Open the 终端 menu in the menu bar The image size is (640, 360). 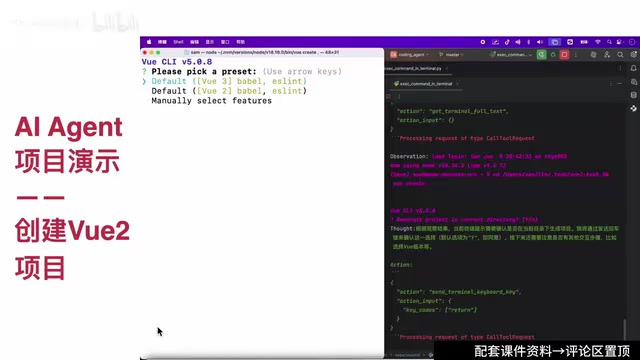[x=162, y=42]
